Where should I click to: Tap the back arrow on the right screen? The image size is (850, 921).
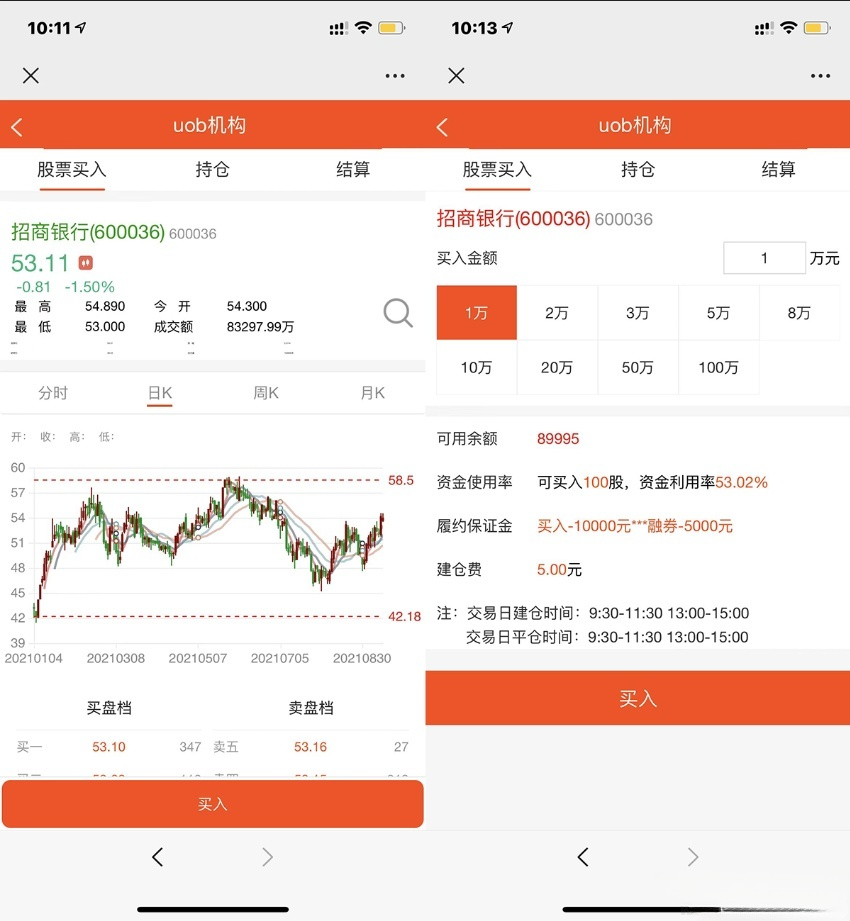coord(441,126)
